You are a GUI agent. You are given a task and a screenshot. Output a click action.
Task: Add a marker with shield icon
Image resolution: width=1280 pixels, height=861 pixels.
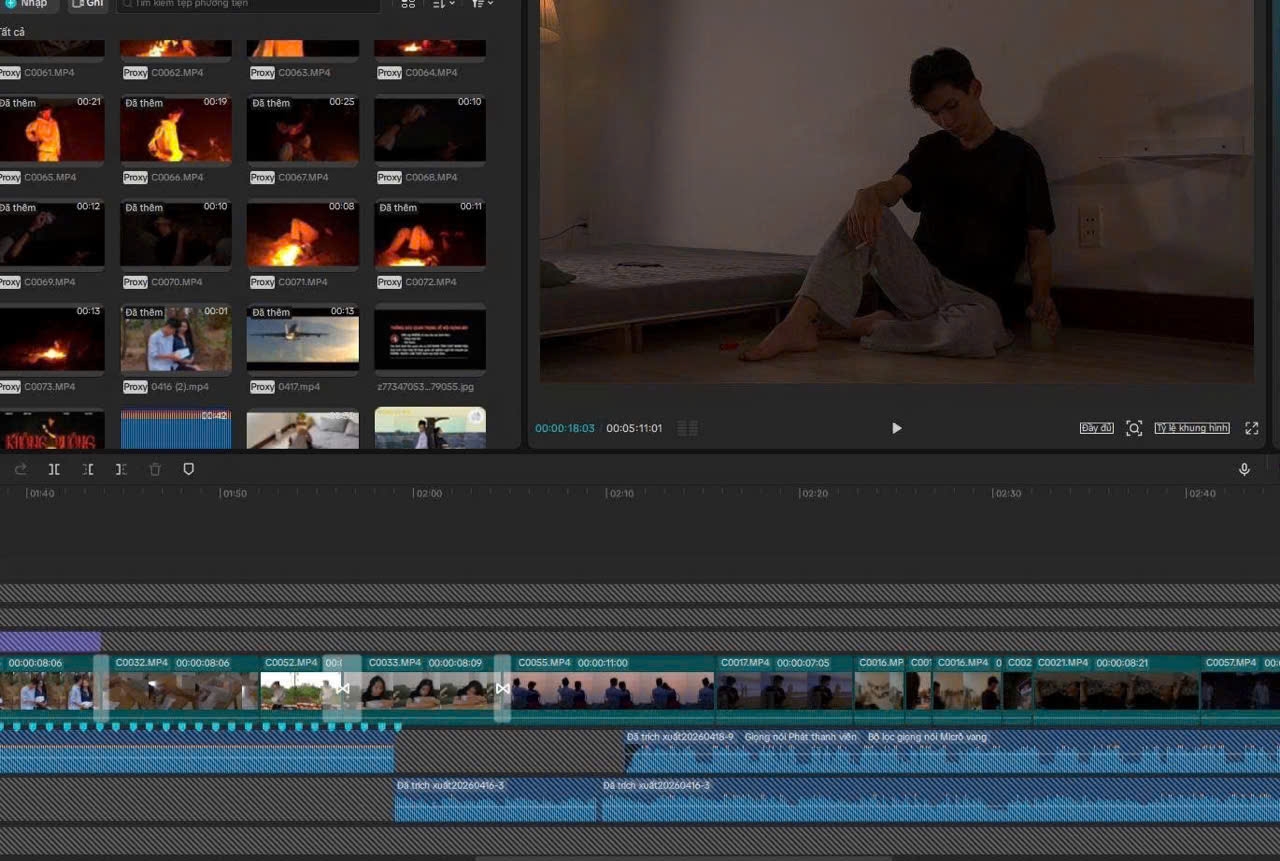click(188, 469)
